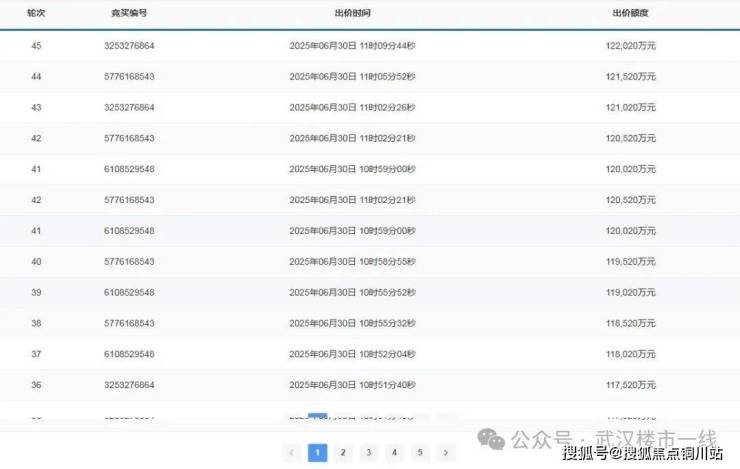Screen dimensions: 740x469
Task: Switch to page 4 in pagination
Action: pyautogui.click(x=394, y=453)
